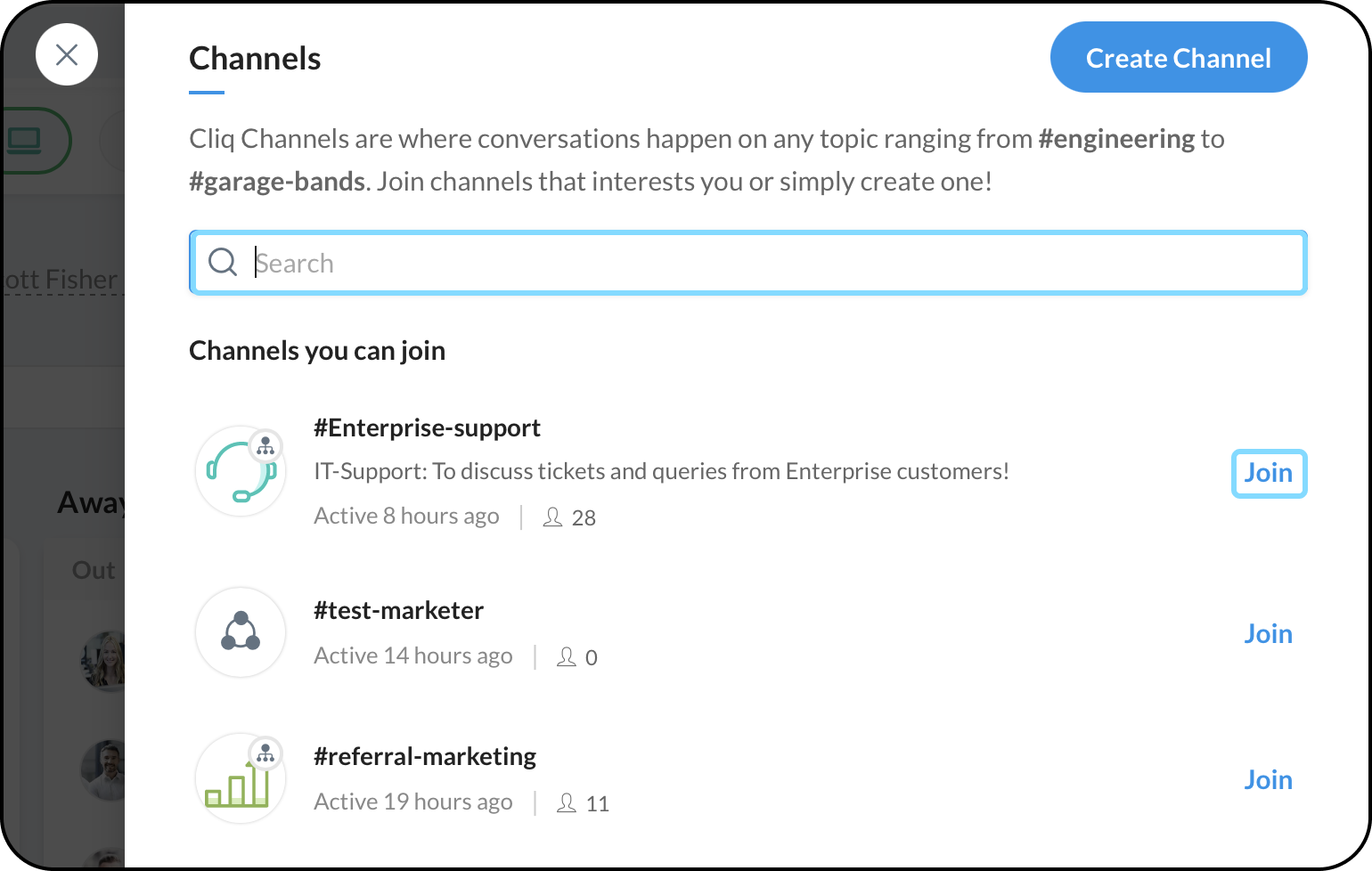1372x871 pixels.
Task: Click the org badge on the referral-marketing icon
Action: (265, 754)
